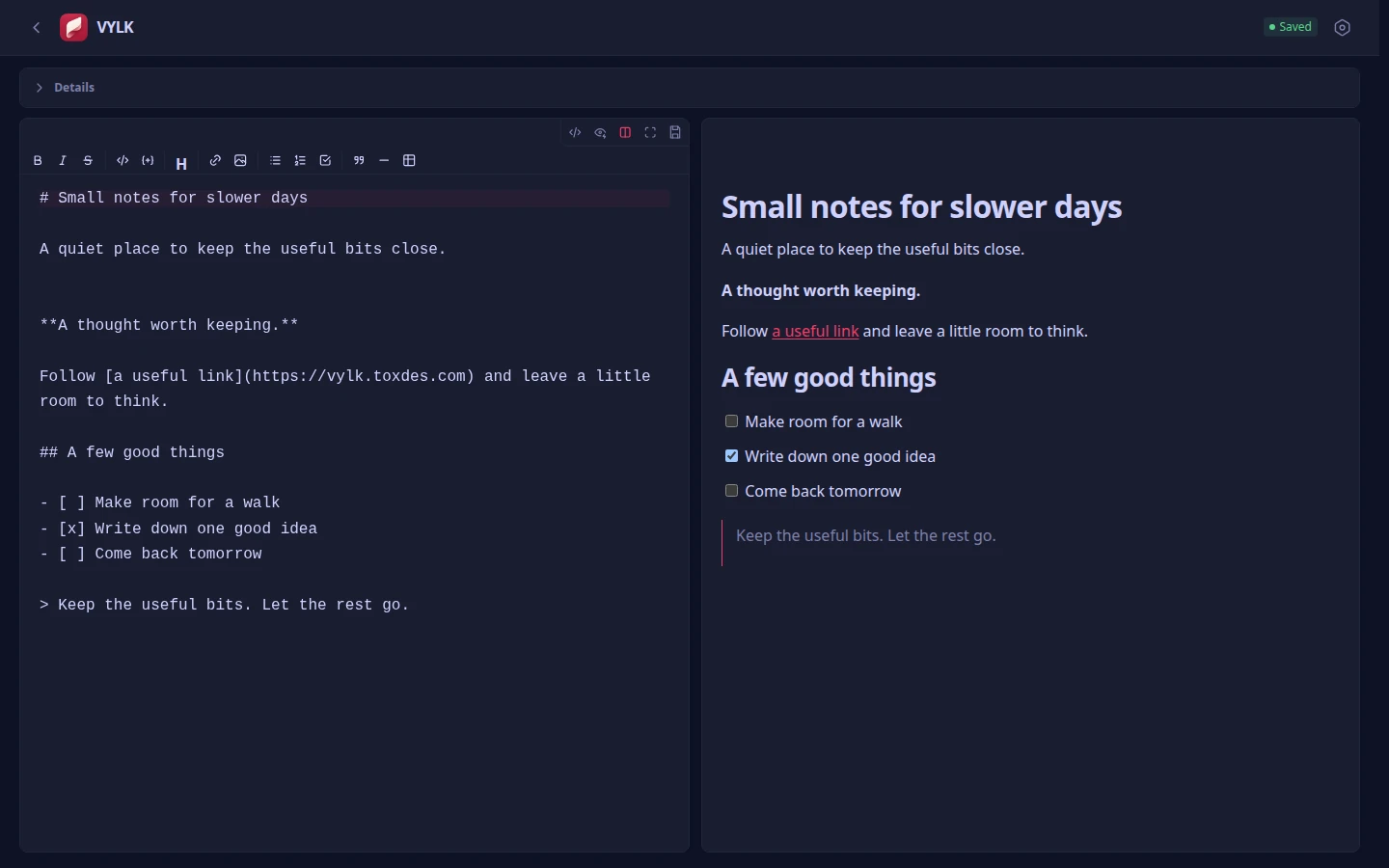
Task: Insert an image using the image icon
Action: [240, 161]
